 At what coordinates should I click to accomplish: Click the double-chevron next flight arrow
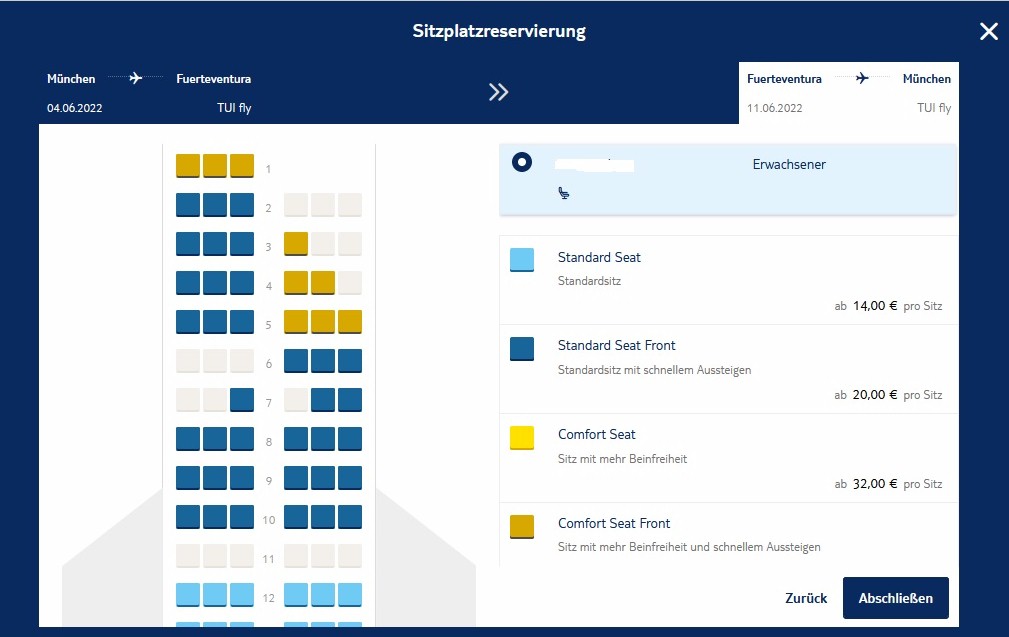[x=498, y=92]
